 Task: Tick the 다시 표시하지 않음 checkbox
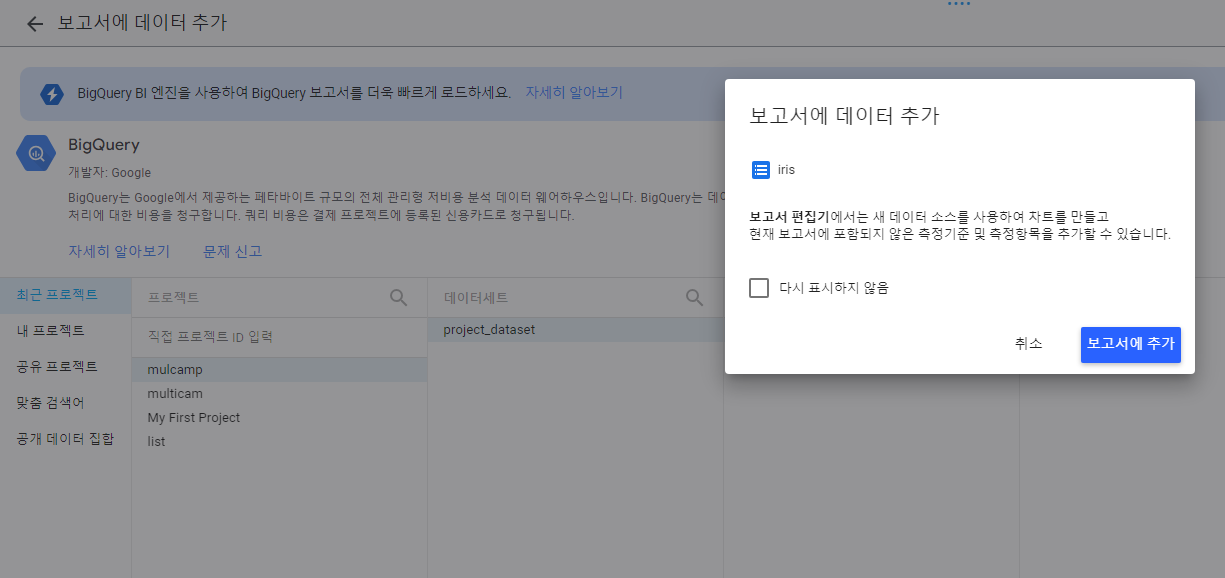[x=759, y=288]
